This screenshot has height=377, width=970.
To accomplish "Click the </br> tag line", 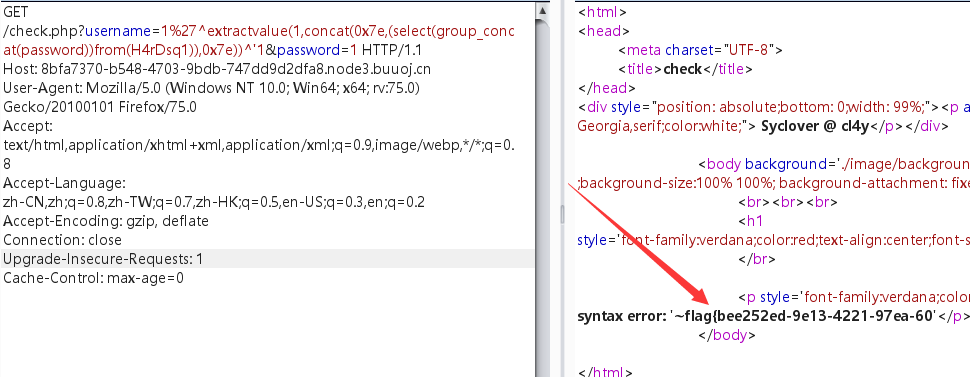I will pyautogui.click(x=757, y=259).
